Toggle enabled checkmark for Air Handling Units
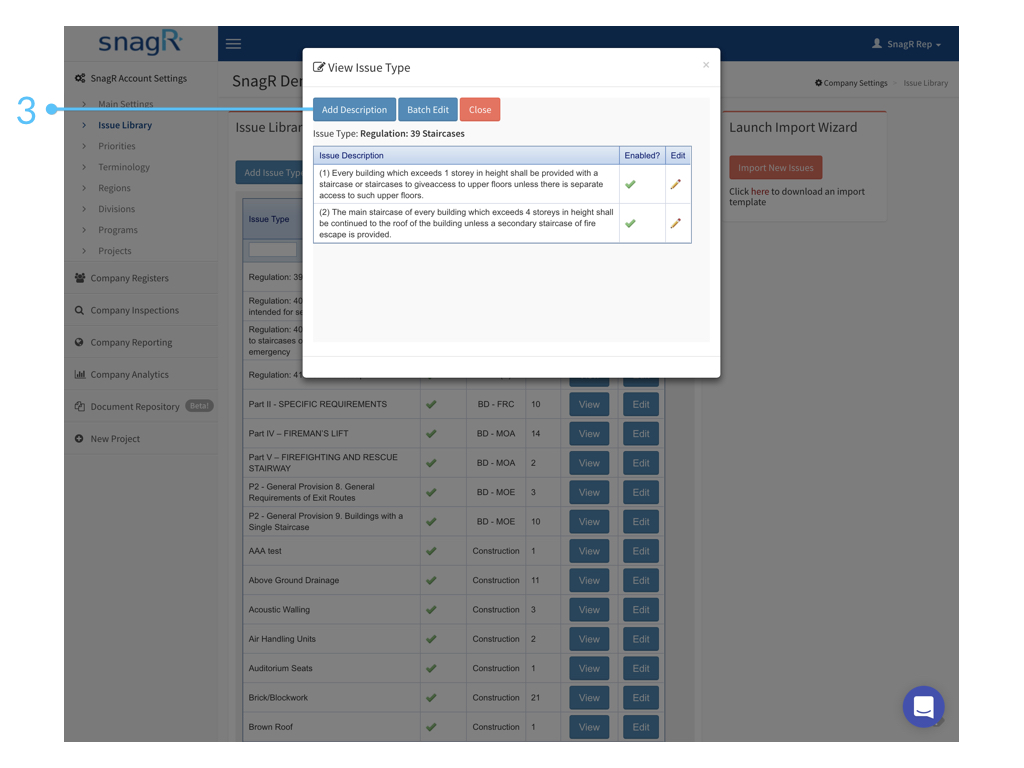 [431, 639]
